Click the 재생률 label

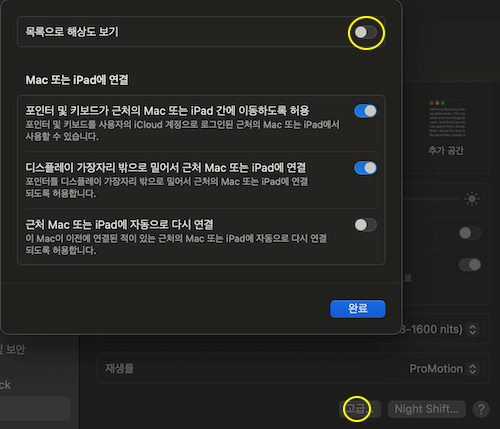[x=119, y=368]
